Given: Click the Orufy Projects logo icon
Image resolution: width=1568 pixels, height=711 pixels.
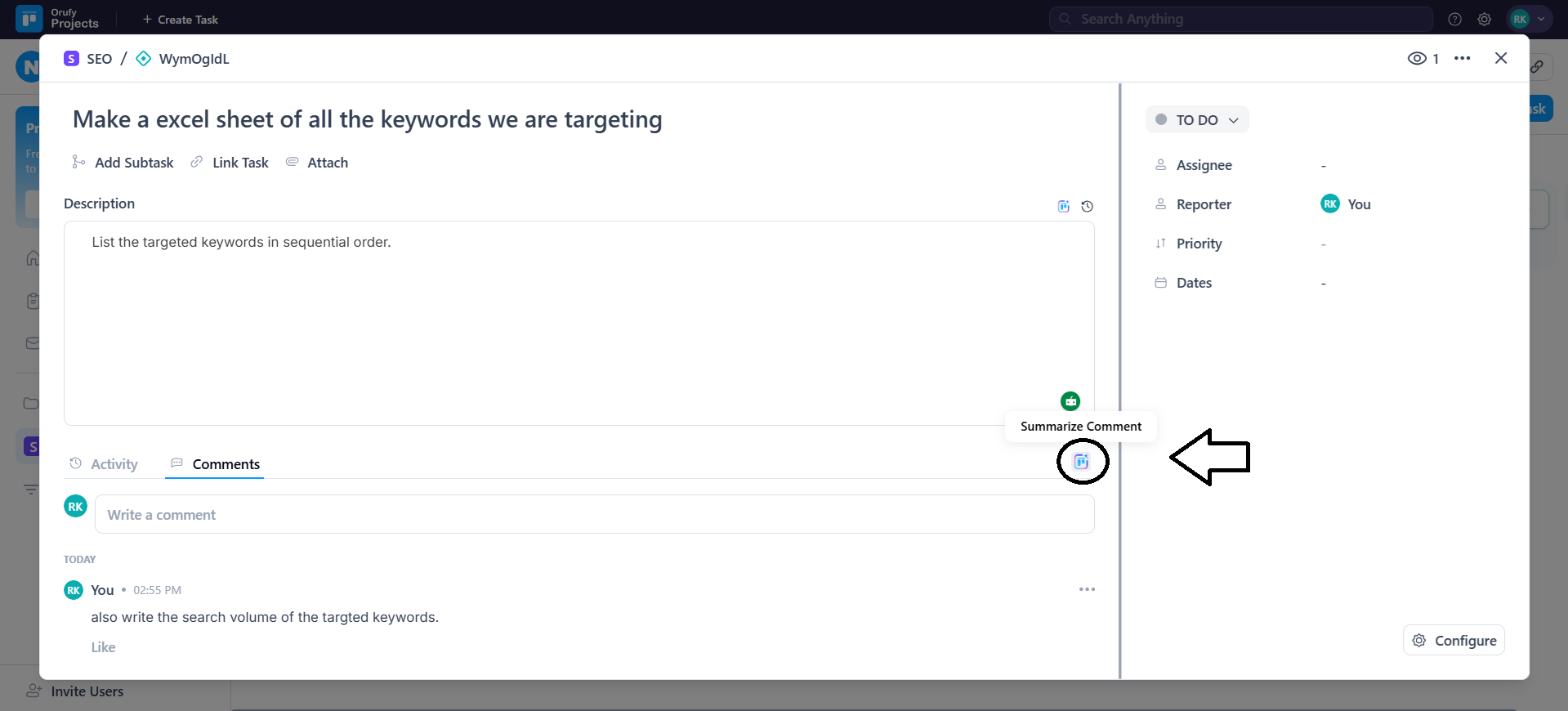Looking at the screenshot, I should [x=29, y=18].
